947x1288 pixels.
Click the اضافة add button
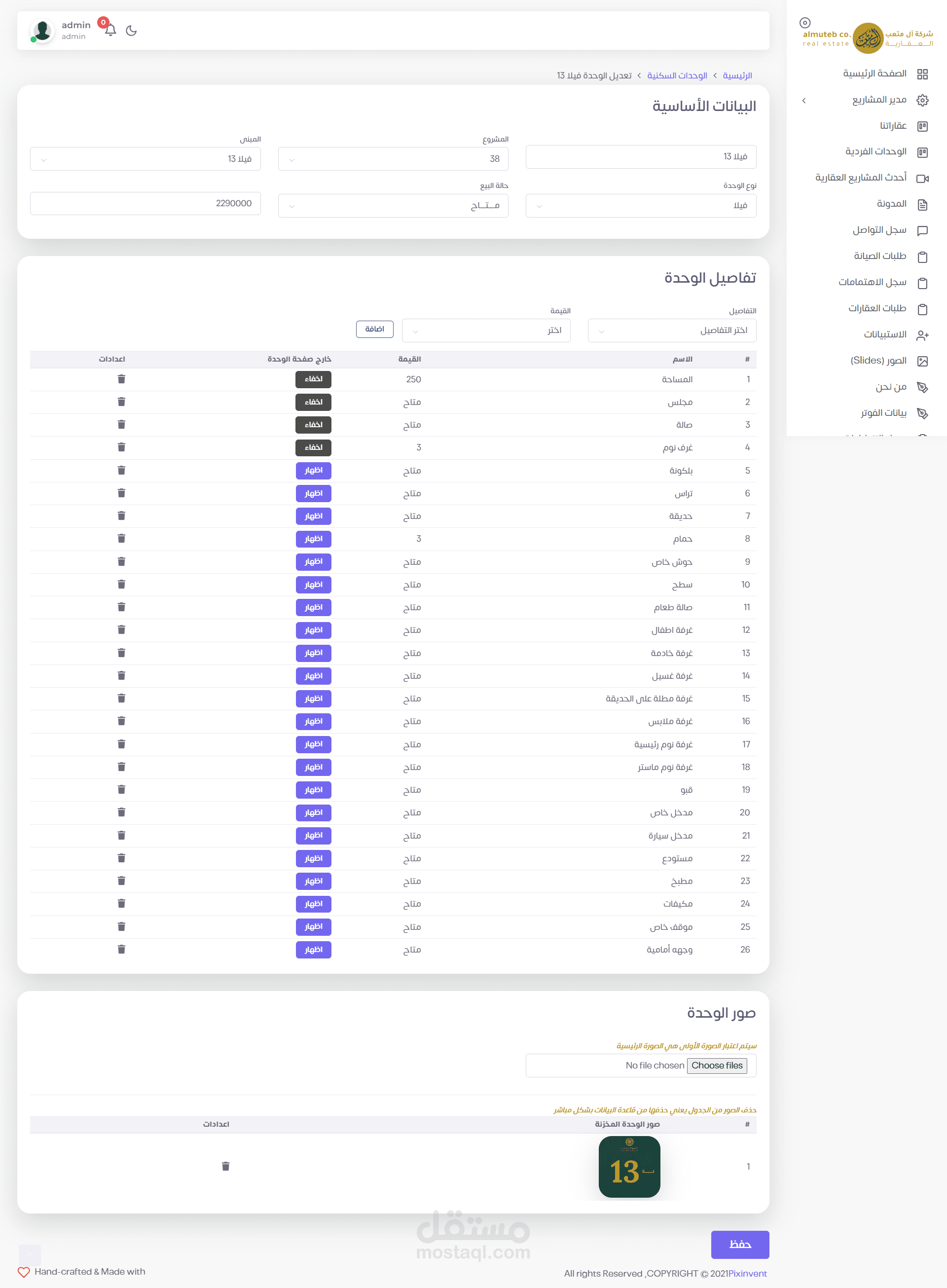[374, 329]
